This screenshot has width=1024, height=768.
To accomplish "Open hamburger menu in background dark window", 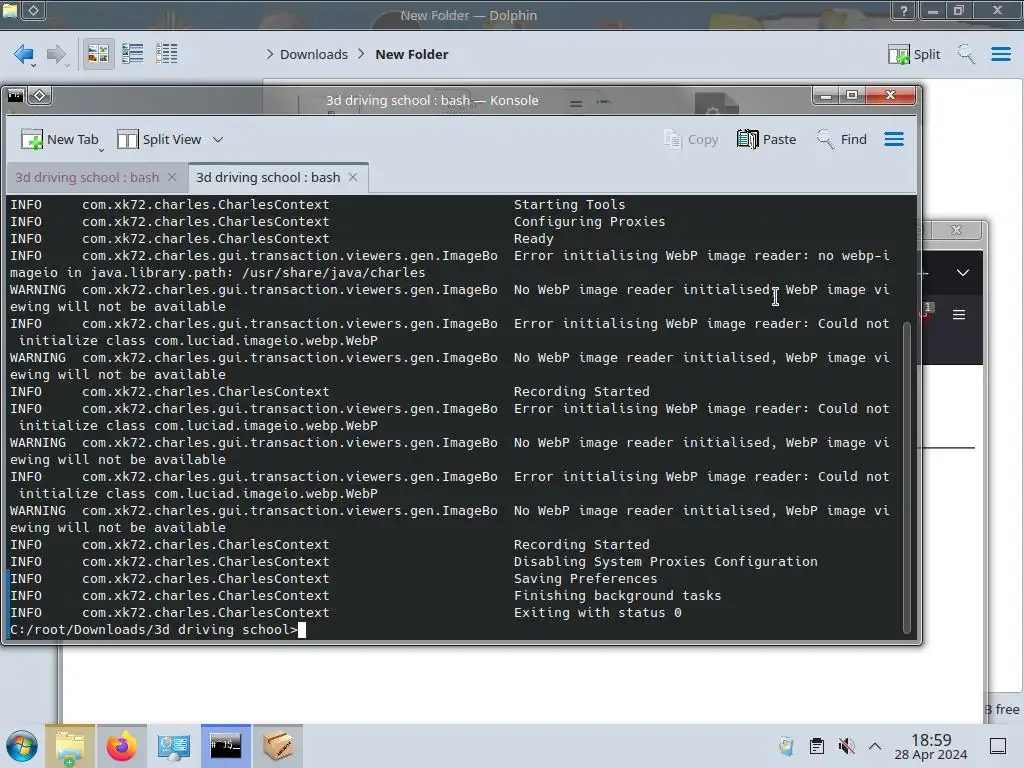I will pyautogui.click(x=959, y=315).
